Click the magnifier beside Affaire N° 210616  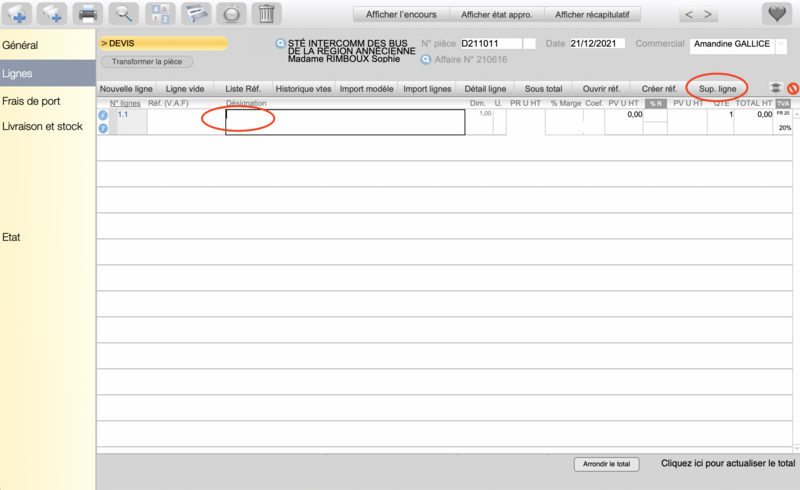(x=426, y=60)
